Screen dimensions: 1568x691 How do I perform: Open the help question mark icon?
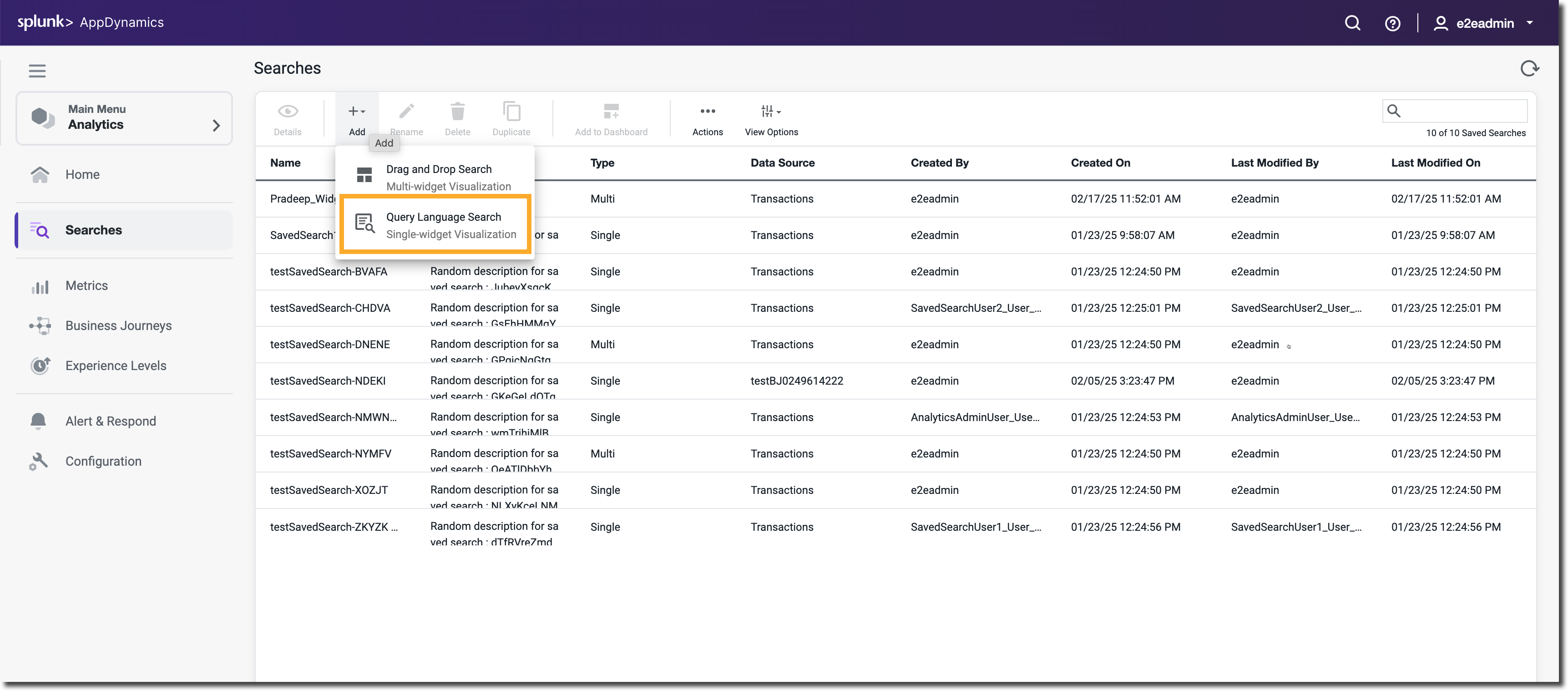tap(1392, 23)
